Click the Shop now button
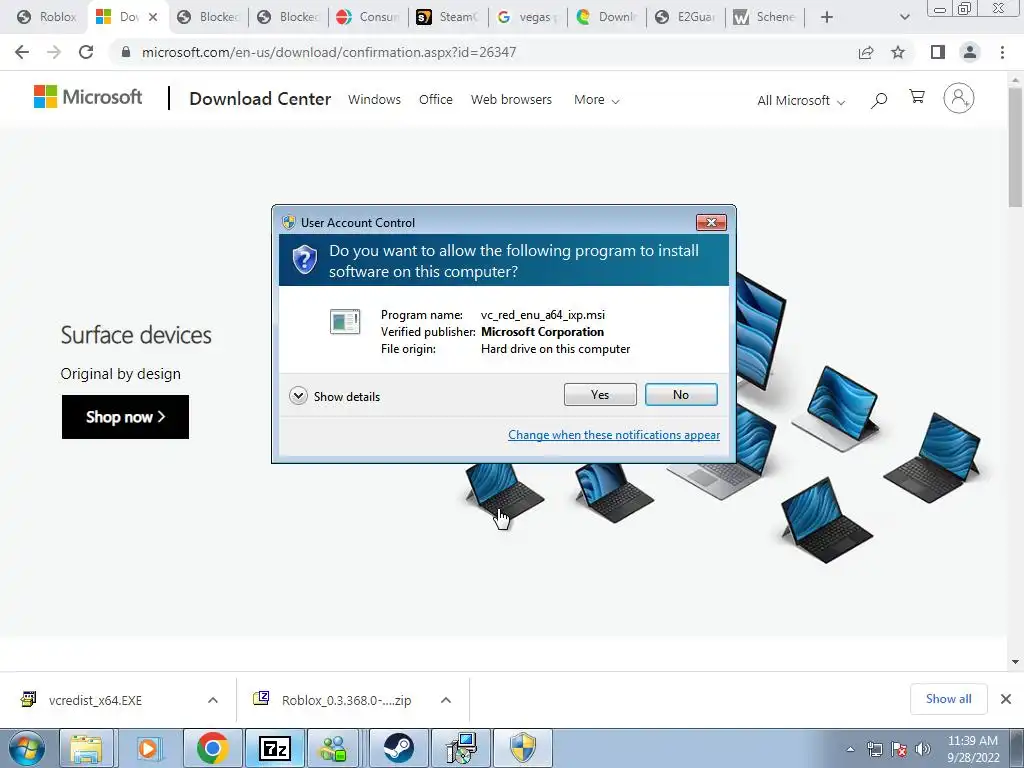 pyautogui.click(x=125, y=417)
